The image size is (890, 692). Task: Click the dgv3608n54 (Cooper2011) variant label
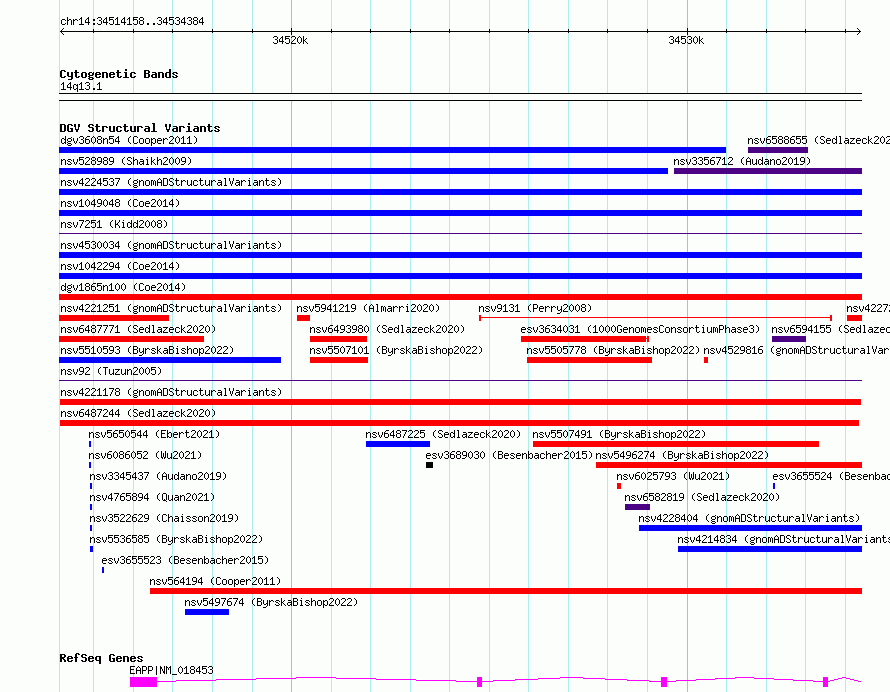point(129,140)
